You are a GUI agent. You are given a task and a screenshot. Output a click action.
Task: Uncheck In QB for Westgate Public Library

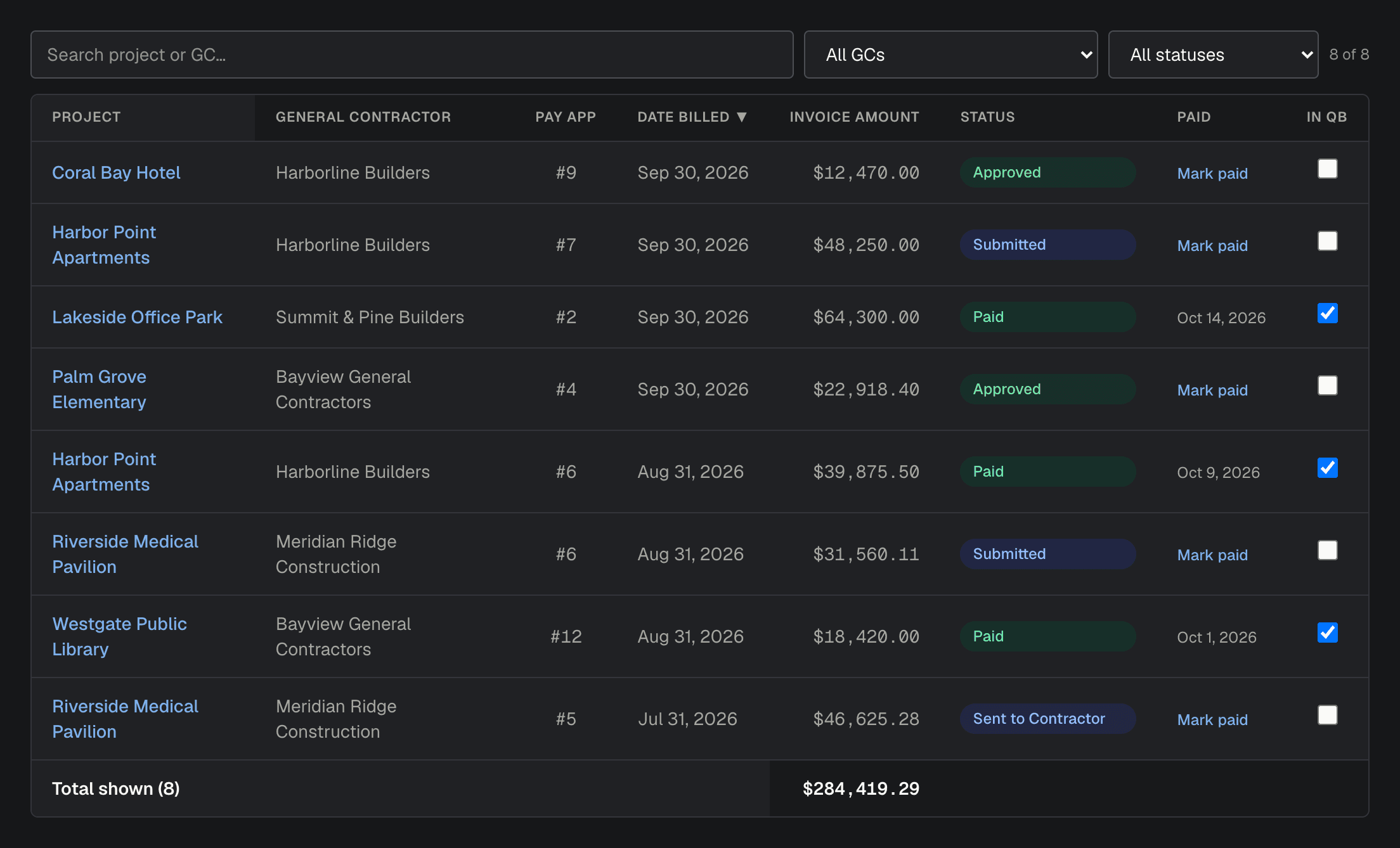(x=1327, y=633)
